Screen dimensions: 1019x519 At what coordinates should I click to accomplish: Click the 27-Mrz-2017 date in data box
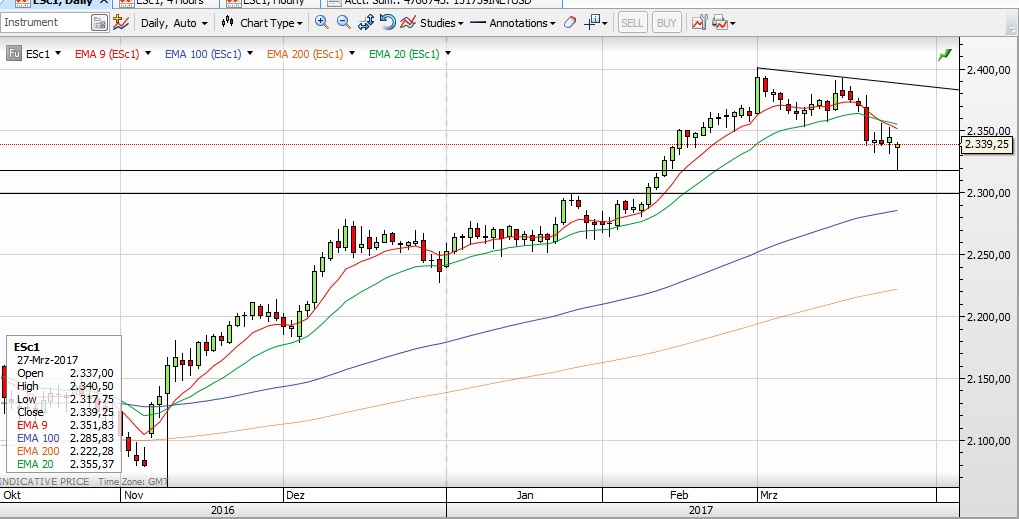coord(48,360)
